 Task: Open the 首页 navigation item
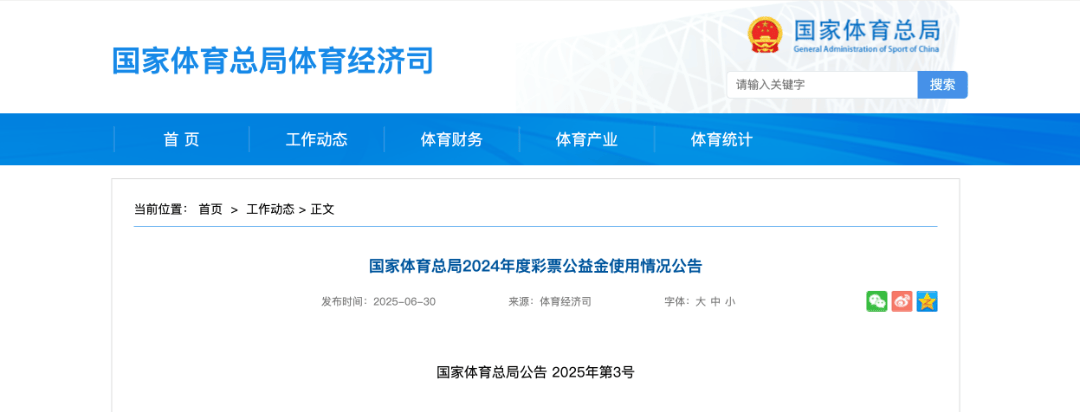tap(181, 140)
